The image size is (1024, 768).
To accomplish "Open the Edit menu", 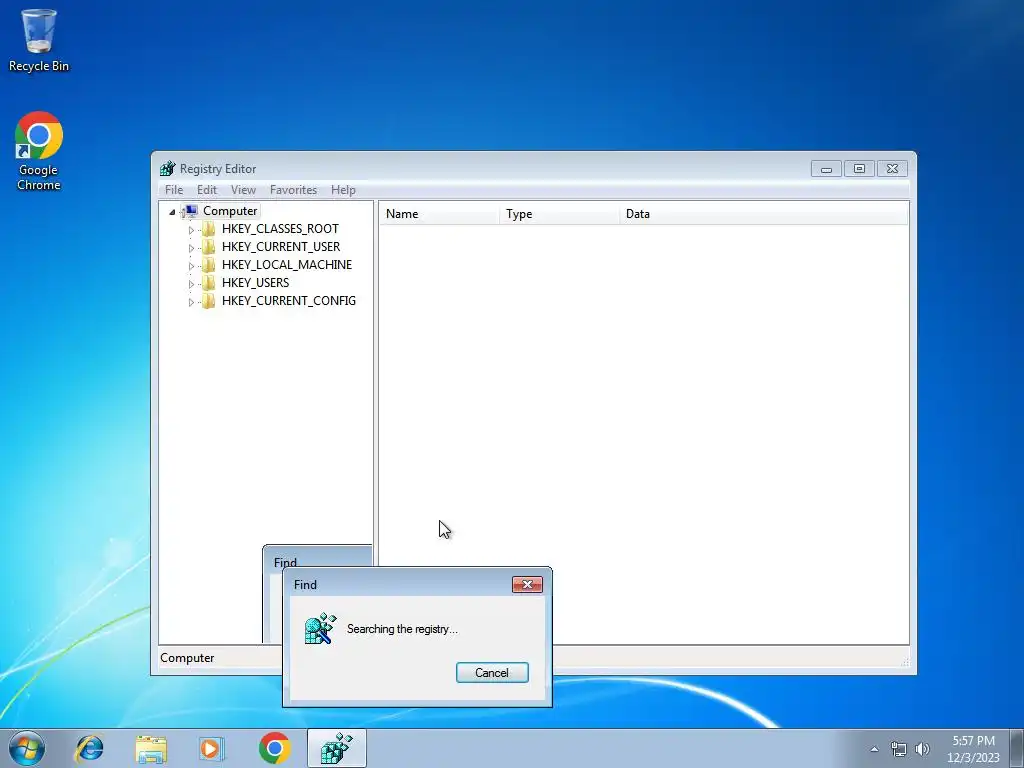I will point(206,189).
